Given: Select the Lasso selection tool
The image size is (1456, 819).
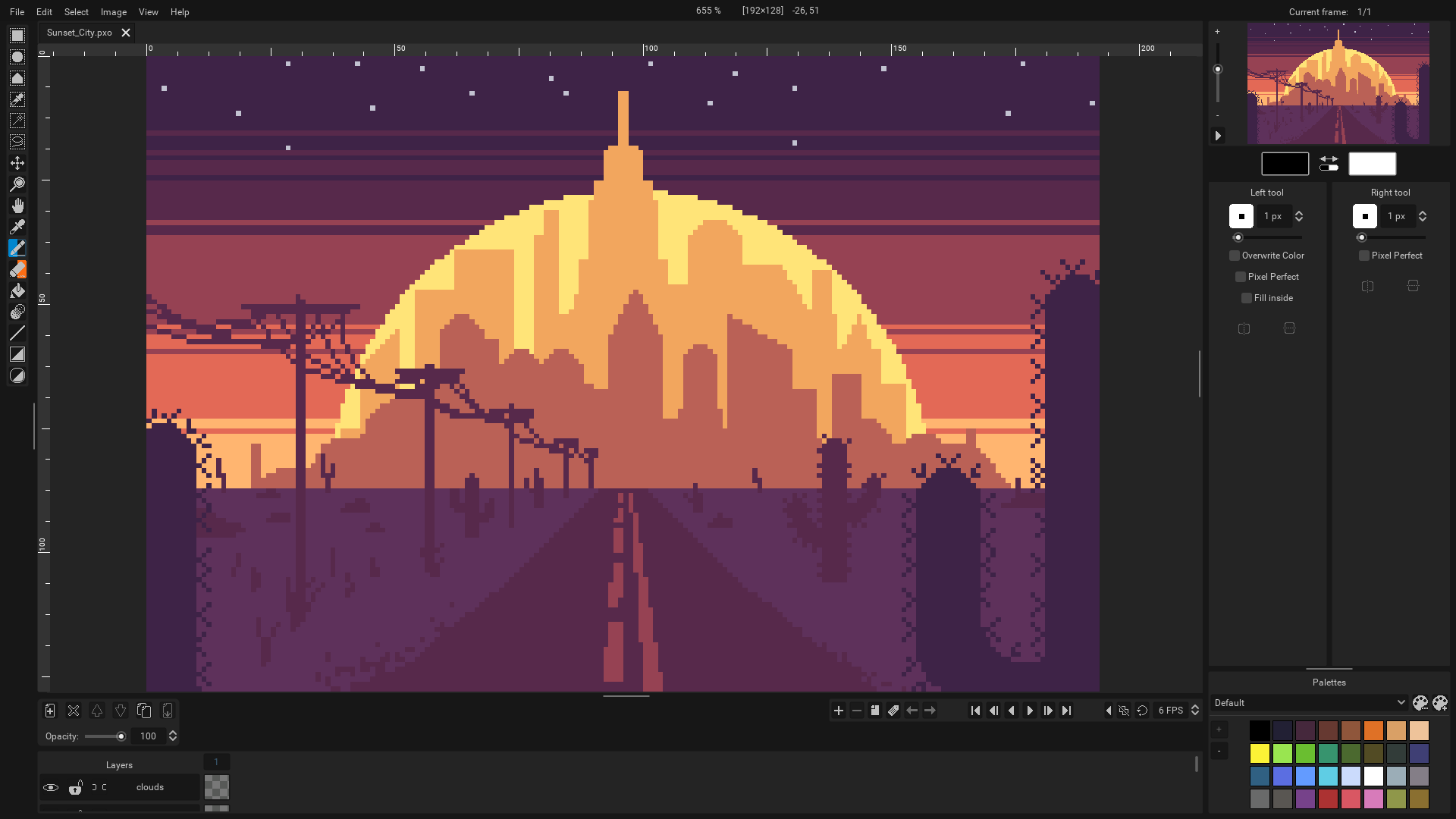Looking at the screenshot, I should click(x=17, y=141).
